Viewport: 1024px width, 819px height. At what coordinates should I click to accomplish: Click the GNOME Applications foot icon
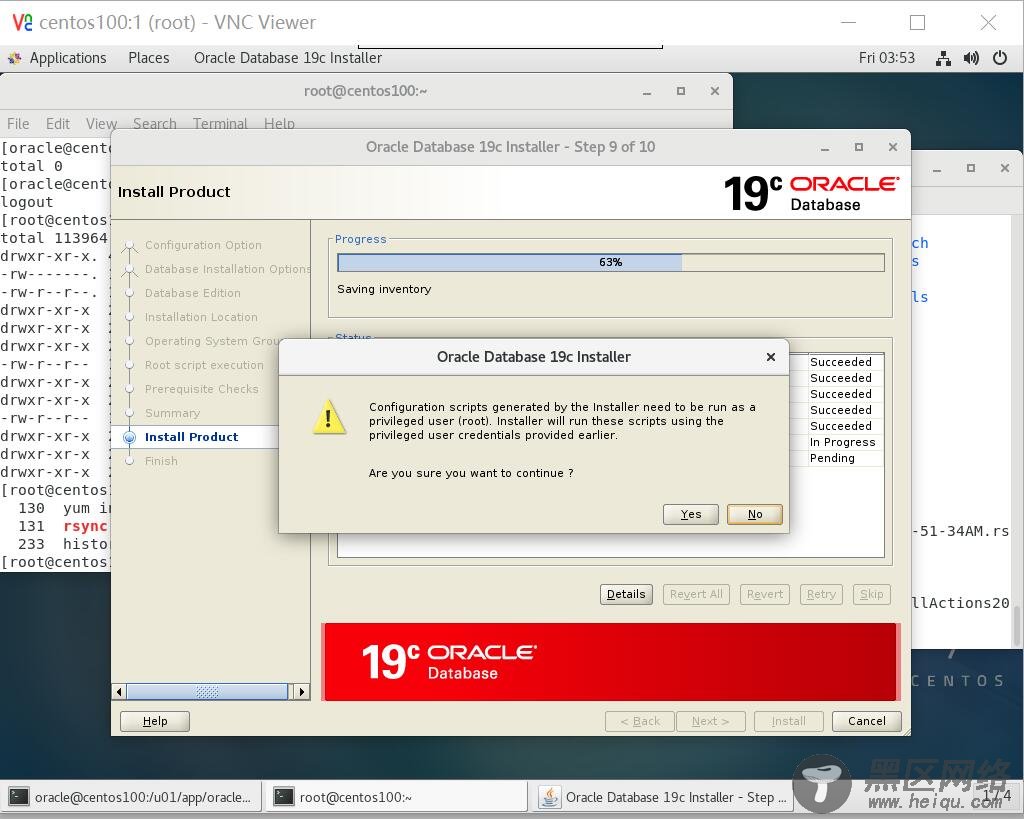click(x=14, y=59)
